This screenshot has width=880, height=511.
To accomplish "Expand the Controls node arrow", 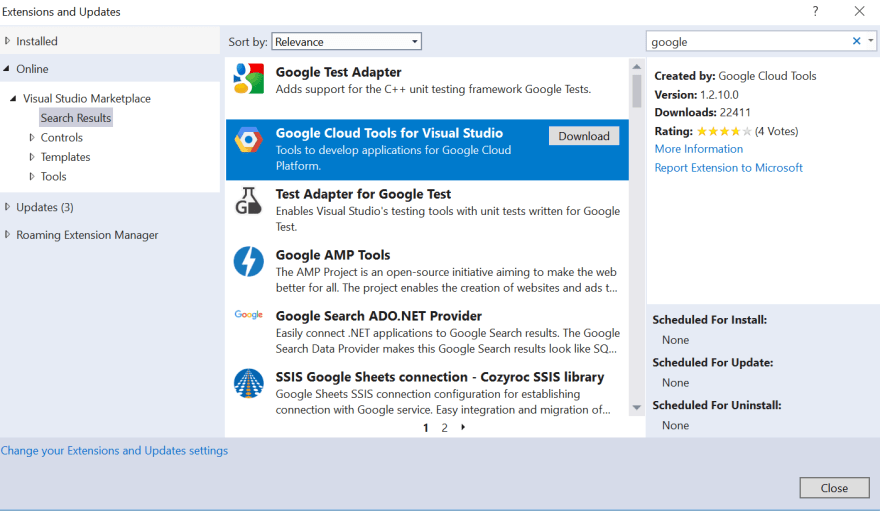I will pos(32,137).
